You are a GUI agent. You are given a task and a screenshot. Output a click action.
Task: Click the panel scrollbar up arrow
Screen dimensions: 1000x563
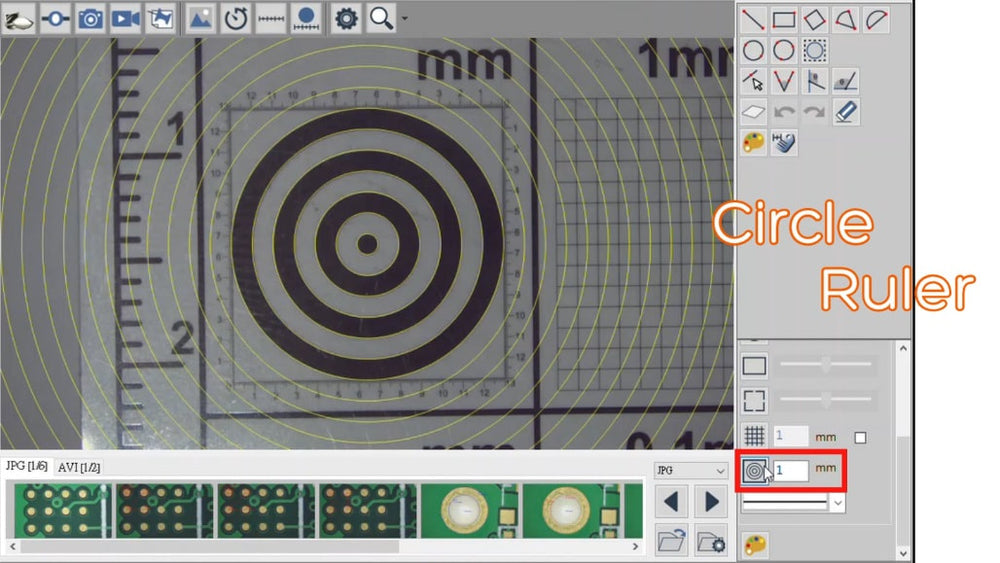(x=903, y=348)
